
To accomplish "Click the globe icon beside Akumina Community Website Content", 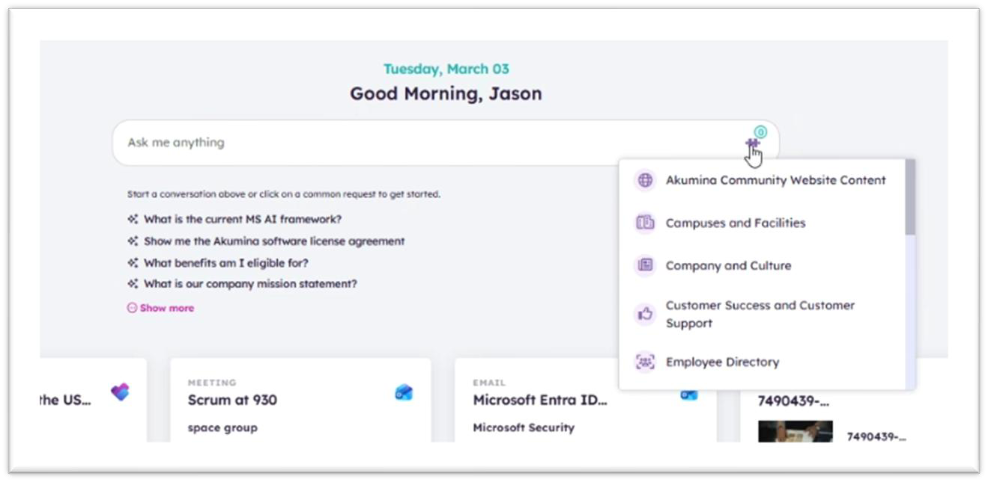I will pos(645,180).
